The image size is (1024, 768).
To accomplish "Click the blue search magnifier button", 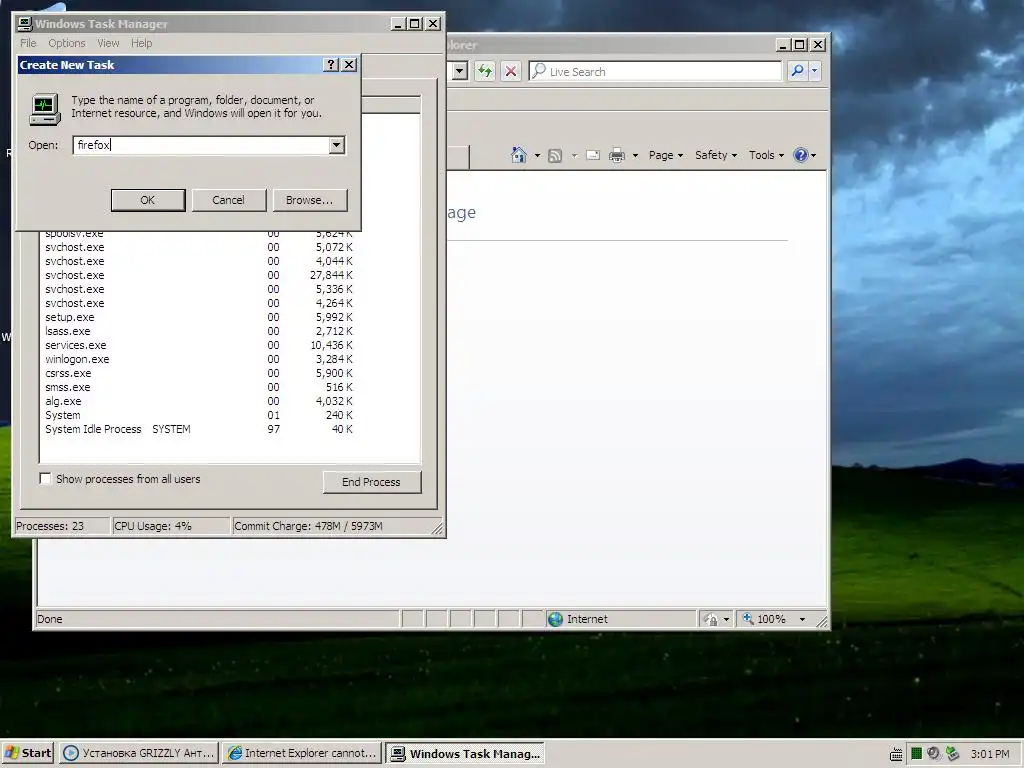I will coord(797,71).
